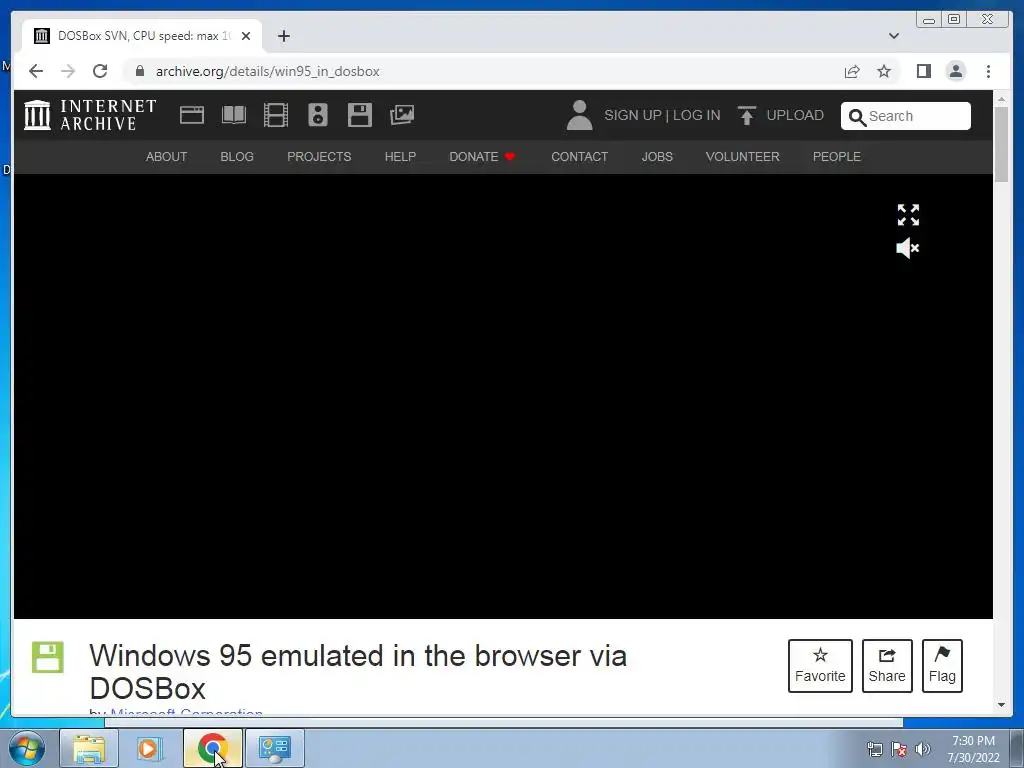
Task: Click the green software floppy icon
Action: pos(48,657)
